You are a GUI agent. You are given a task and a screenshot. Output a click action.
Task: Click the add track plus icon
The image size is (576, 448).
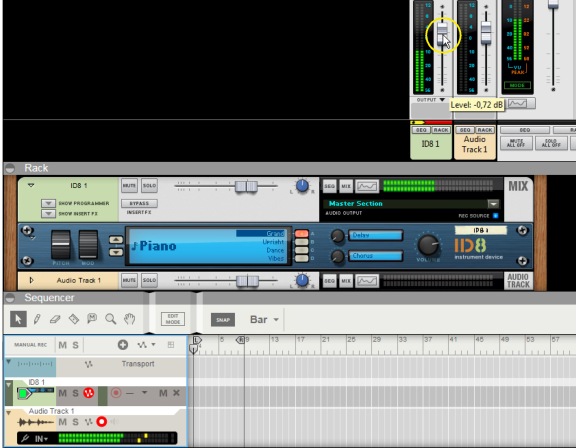(x=123, y=344)
